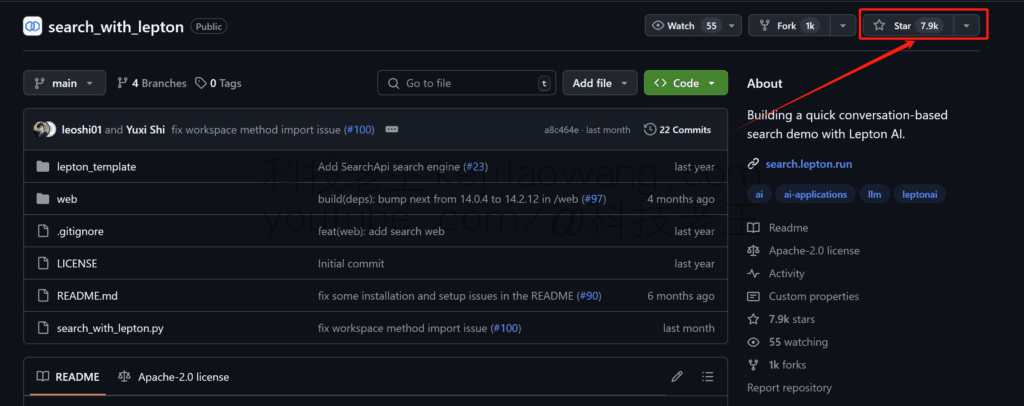1024x406 pixels.
Task: Open the green Code dropdown
Action: (x=686, y=83)
